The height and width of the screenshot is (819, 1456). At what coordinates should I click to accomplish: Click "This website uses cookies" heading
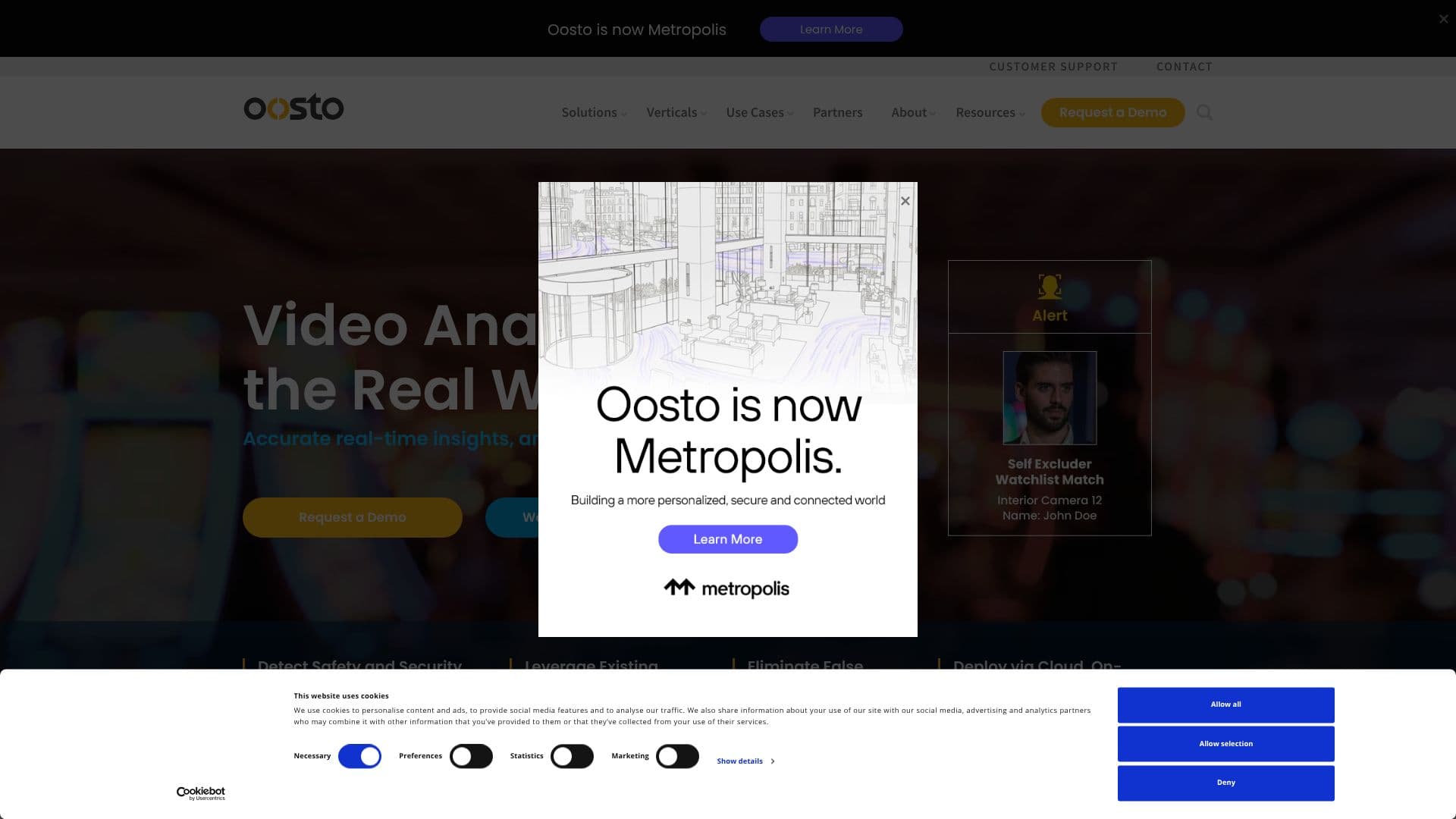pos(341,695)
